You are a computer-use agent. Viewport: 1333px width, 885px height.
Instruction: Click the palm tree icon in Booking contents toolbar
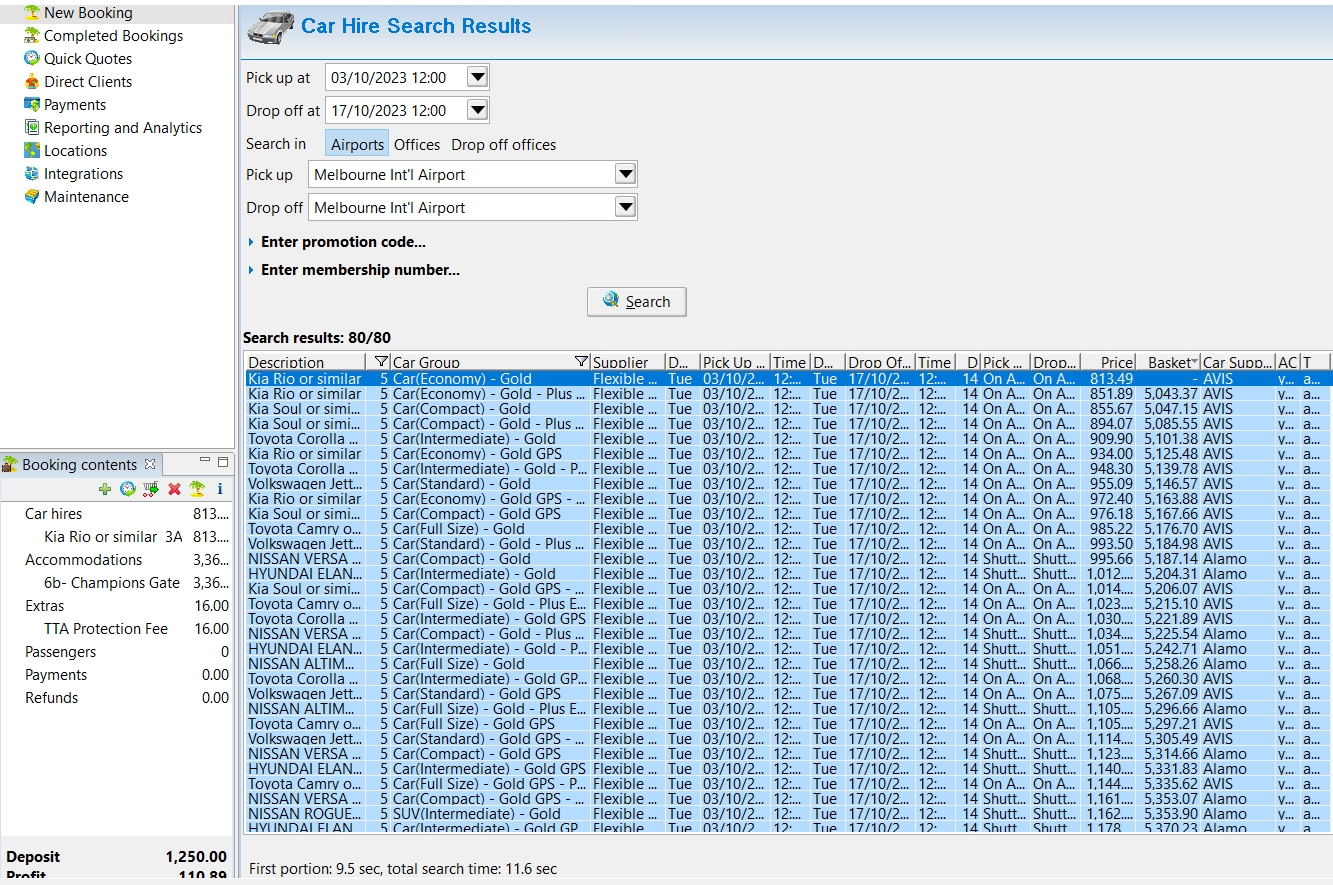[x=197, y=489]
